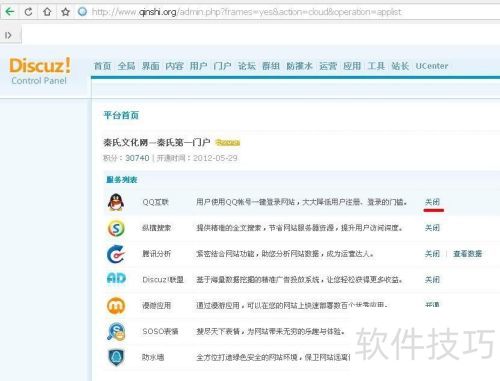Screen dimensions: 500x381
Task: Click the 纵横搜索 service icon
Action: click(116, 228)
